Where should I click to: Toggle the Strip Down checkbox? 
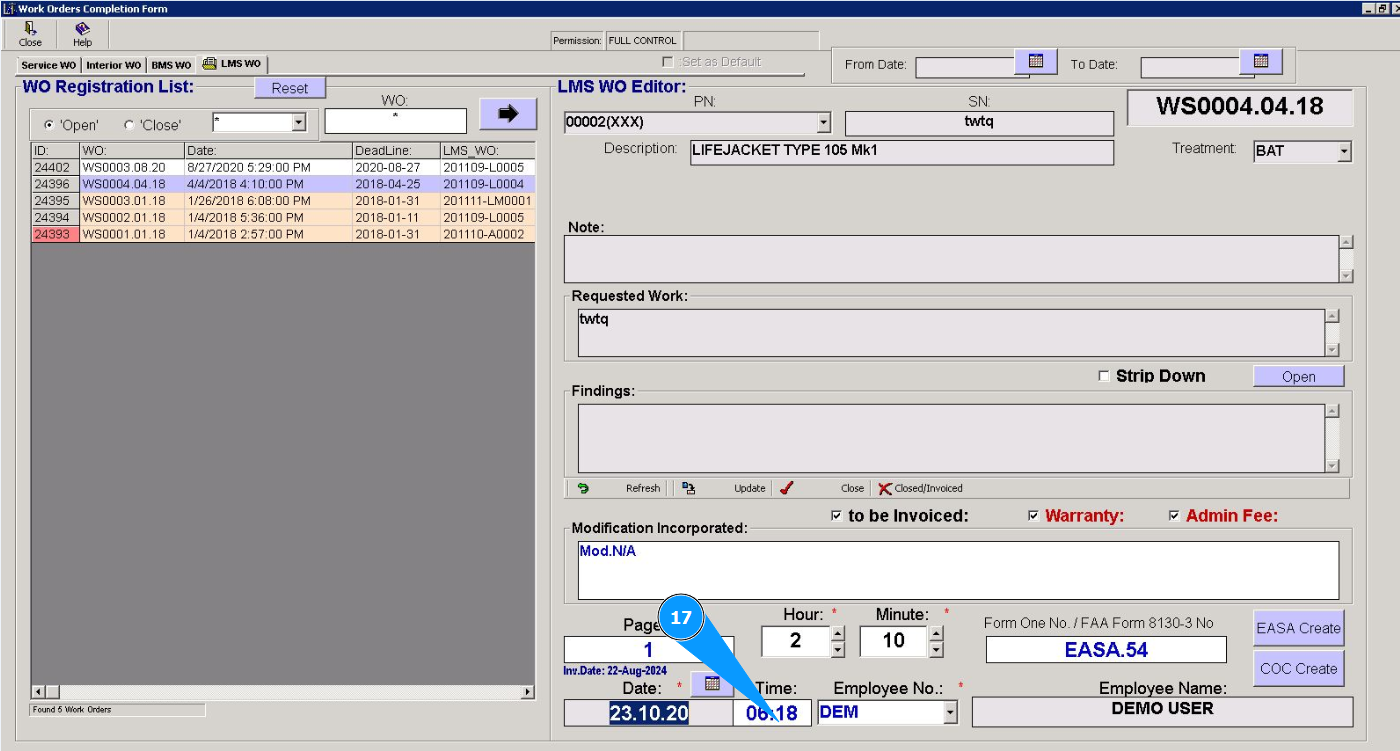[1104, 376]
